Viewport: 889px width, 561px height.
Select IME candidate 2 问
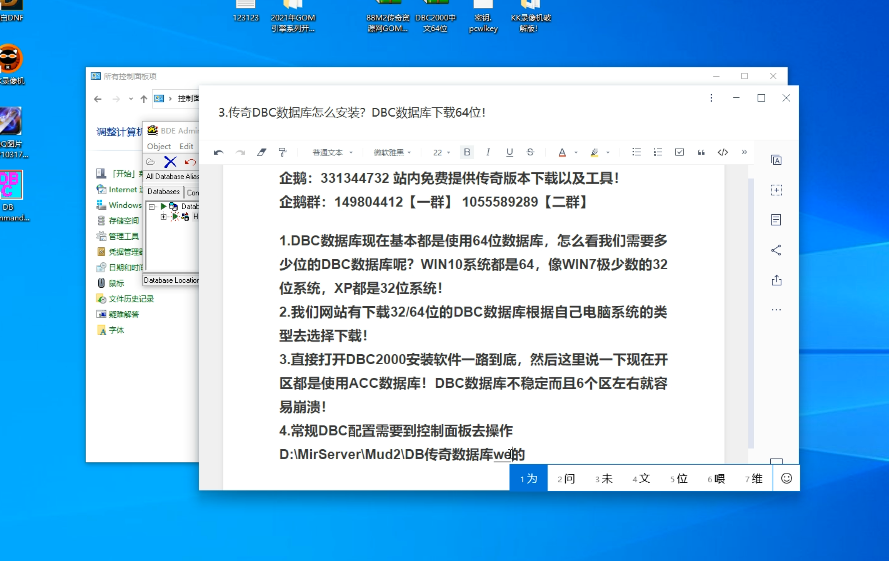tap(566, 479)
